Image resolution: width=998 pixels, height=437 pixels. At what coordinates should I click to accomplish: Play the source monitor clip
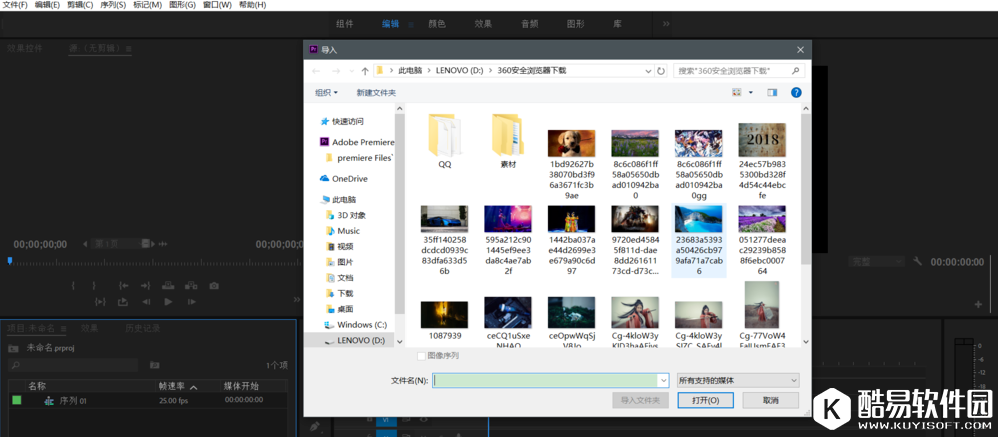point(168,302)
